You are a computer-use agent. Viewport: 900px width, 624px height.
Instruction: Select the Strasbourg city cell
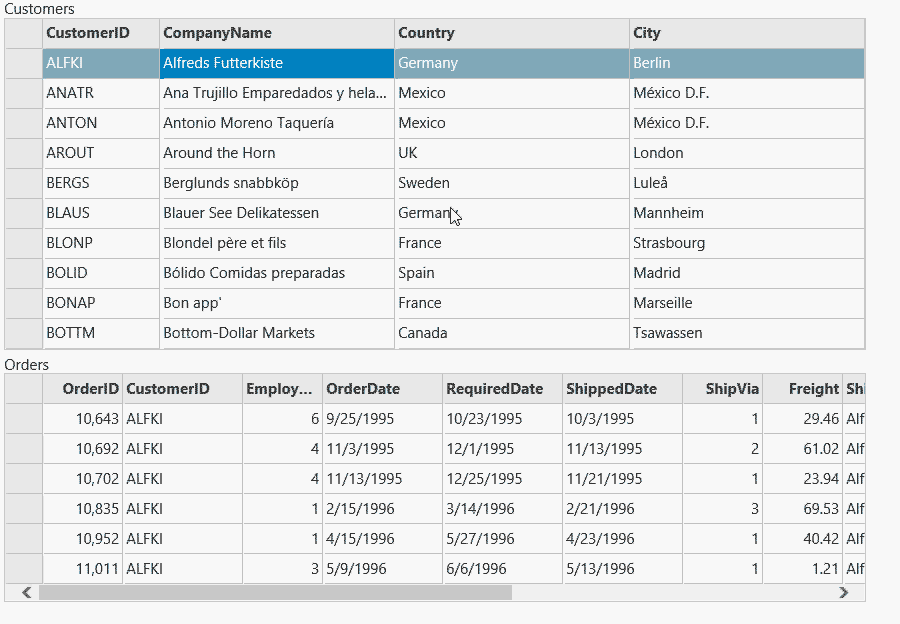click(745, 243)
